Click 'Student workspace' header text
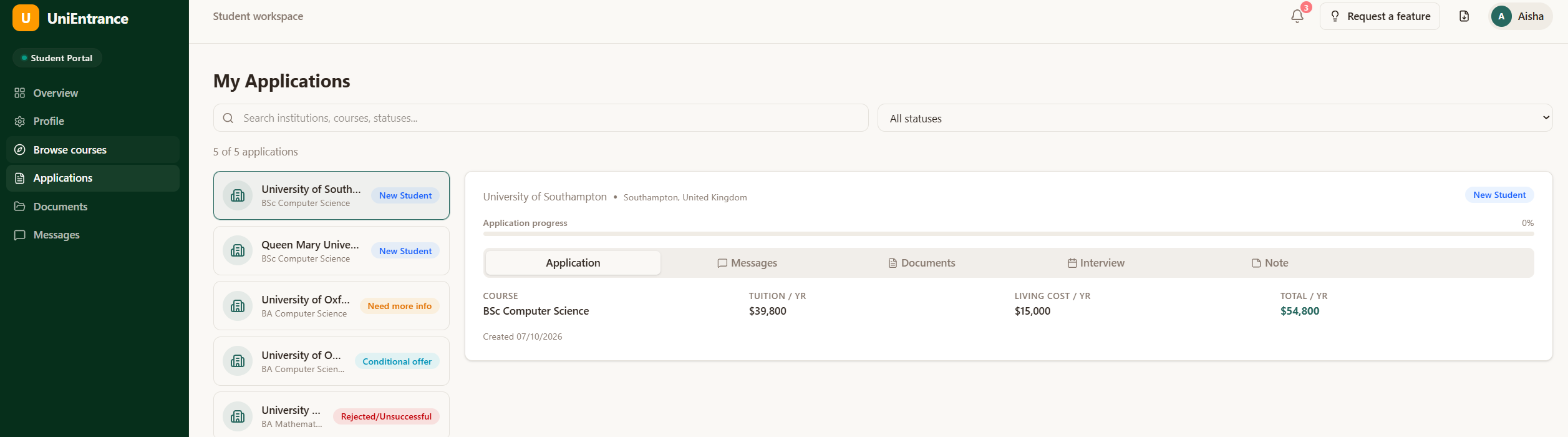1568x437 pixels. [x=258, y=16]
